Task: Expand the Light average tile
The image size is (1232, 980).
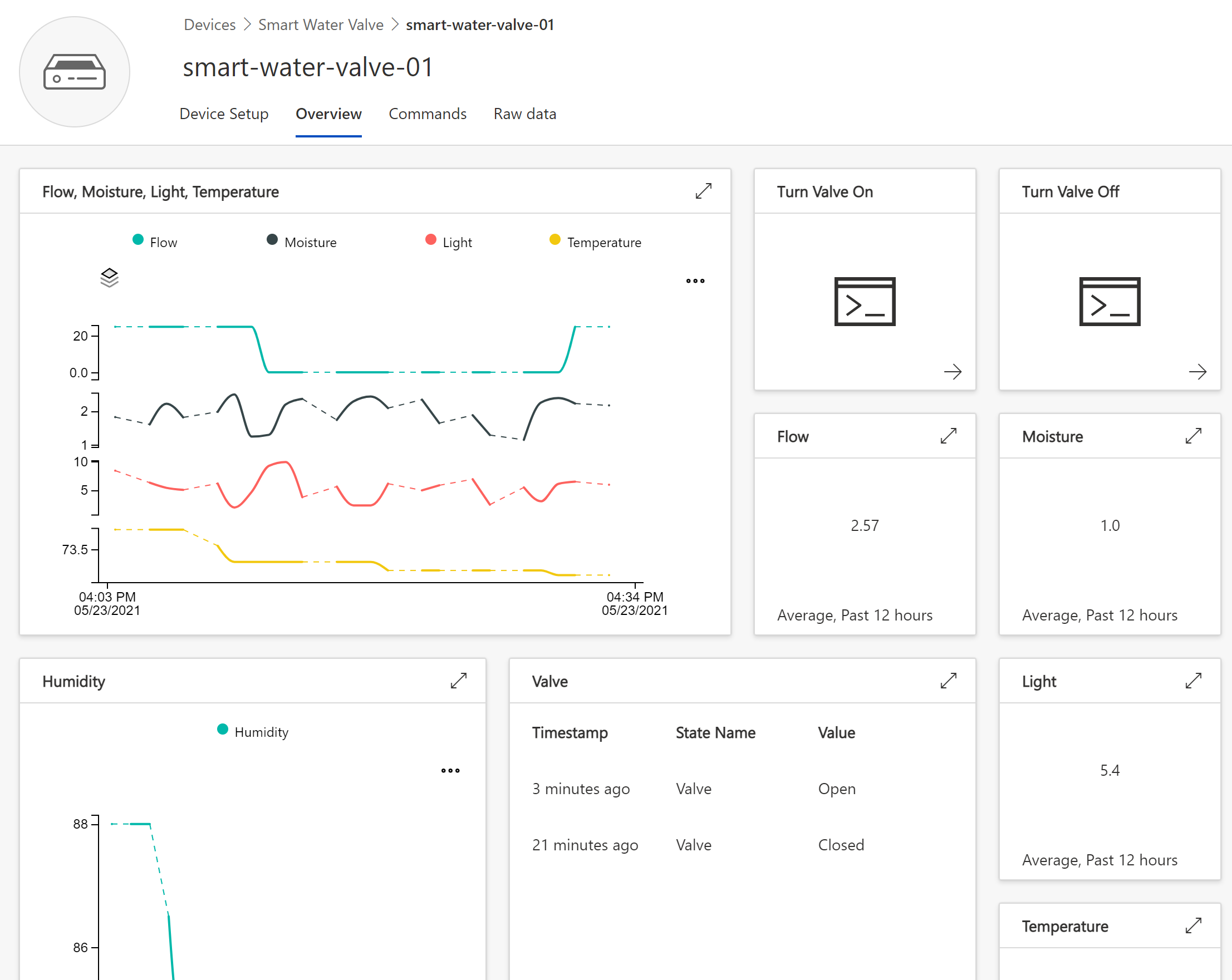Action: pos(1193,681)
